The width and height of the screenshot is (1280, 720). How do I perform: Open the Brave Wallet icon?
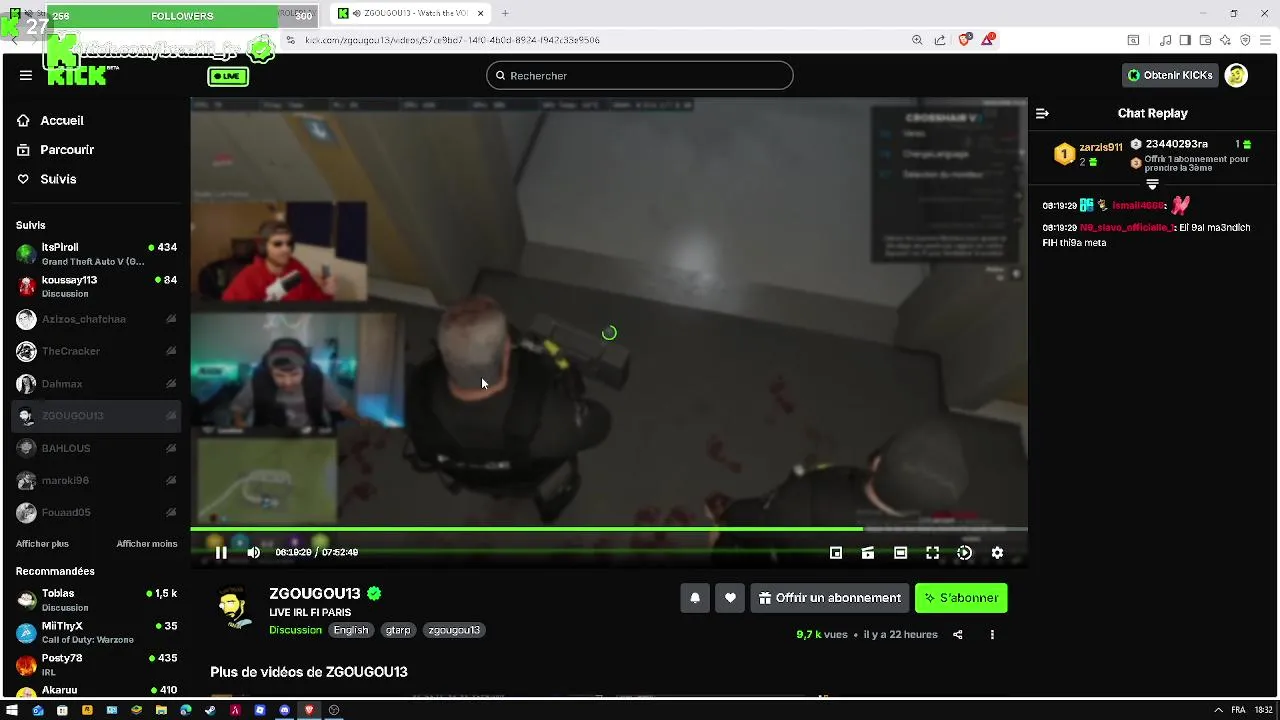(1205, 40)
